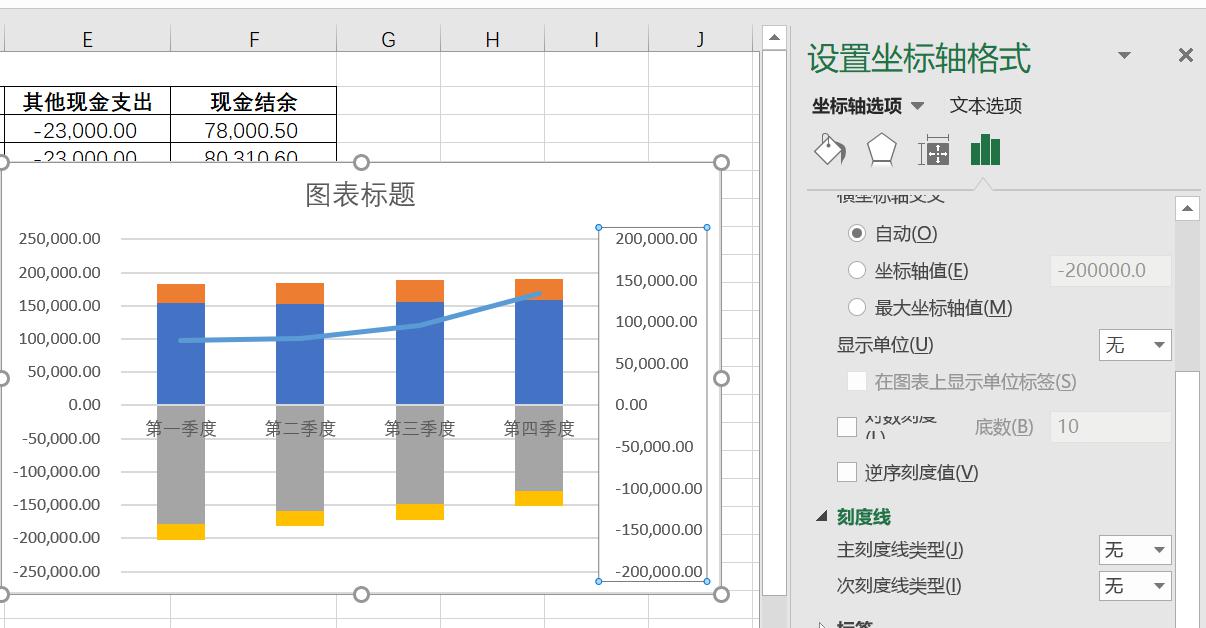
Task: Open the 主刻度线类型(J) dropdown
Action: click(1135, 550)
